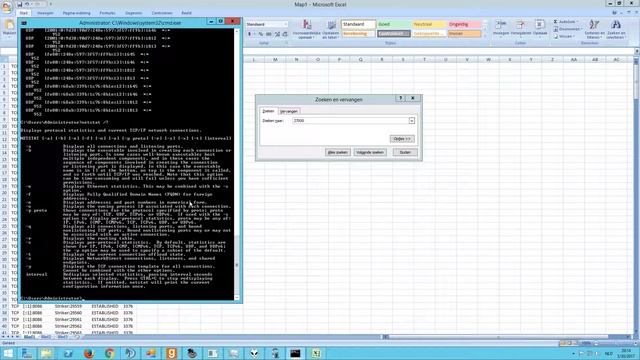
Task: Expand the number format Standaard dropdown
Action: coord(285,24)
